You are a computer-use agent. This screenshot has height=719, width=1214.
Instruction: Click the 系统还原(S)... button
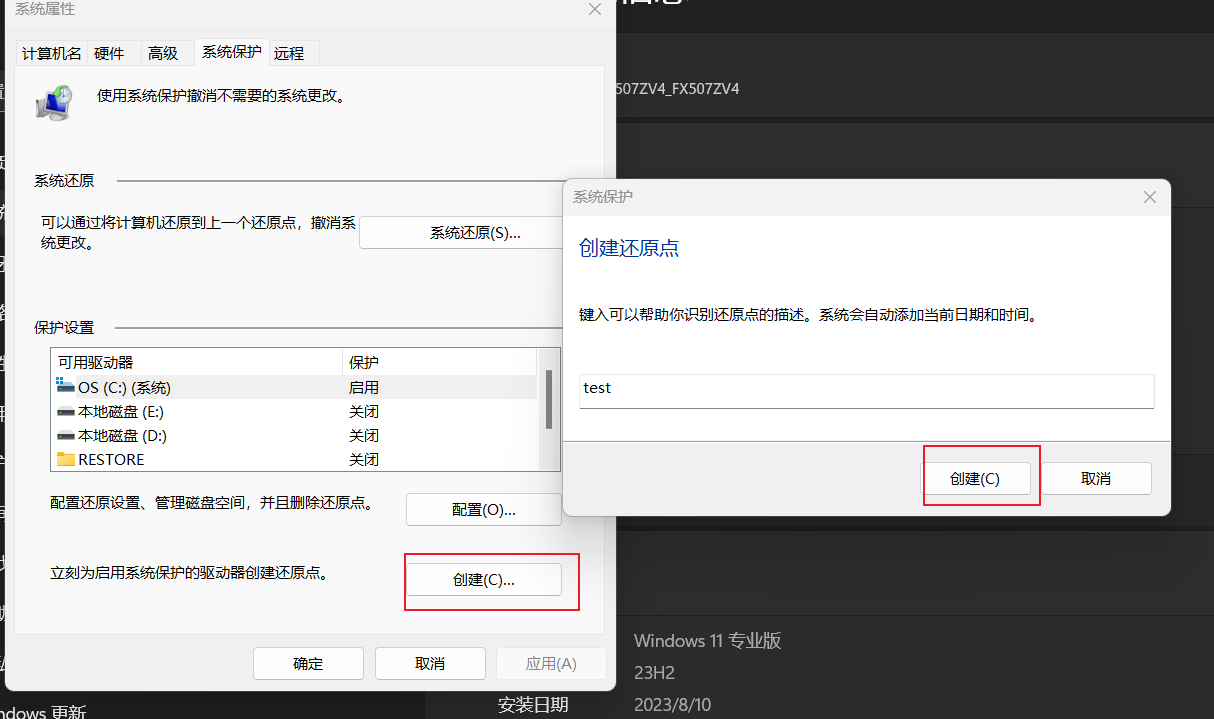(x=475, y=233)
